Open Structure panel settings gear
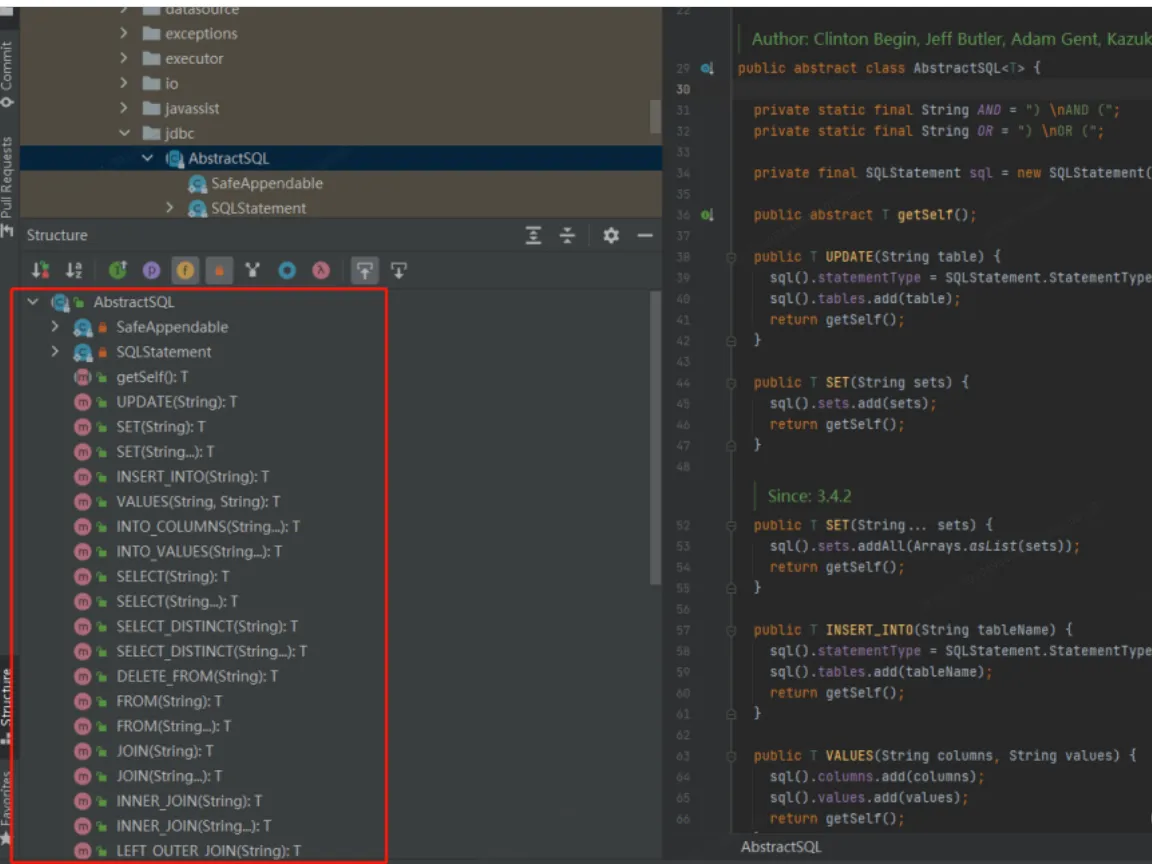 pyautogui.click(x=611, y=235)
